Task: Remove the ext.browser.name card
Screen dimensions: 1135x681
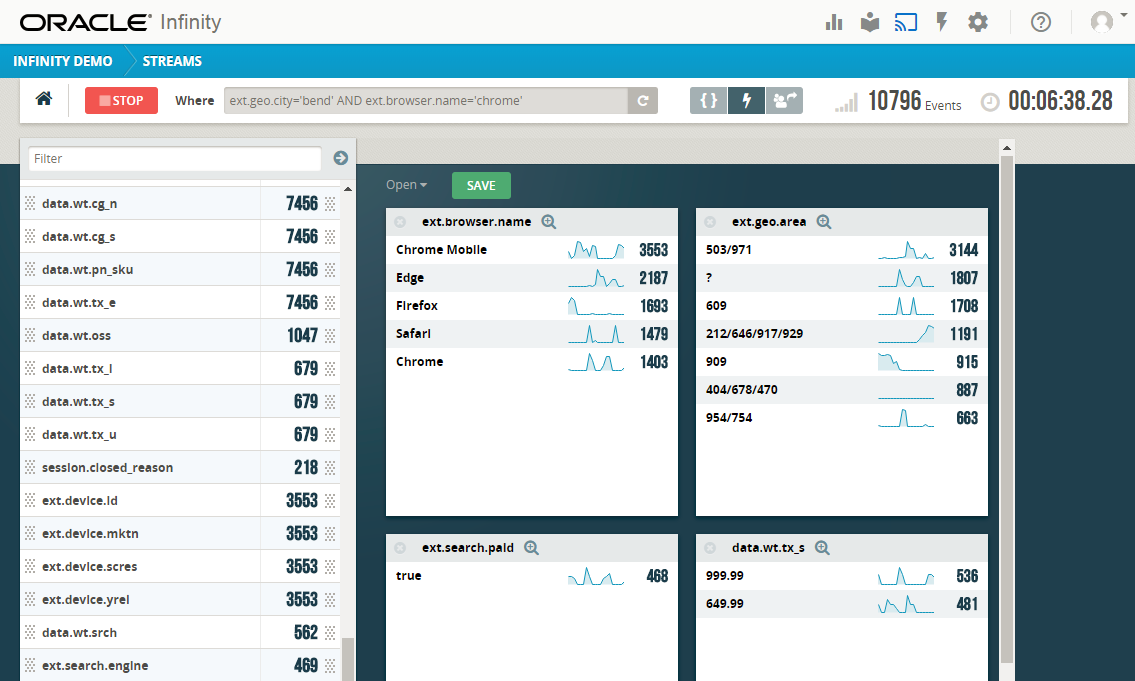Action: pos(400,222)
